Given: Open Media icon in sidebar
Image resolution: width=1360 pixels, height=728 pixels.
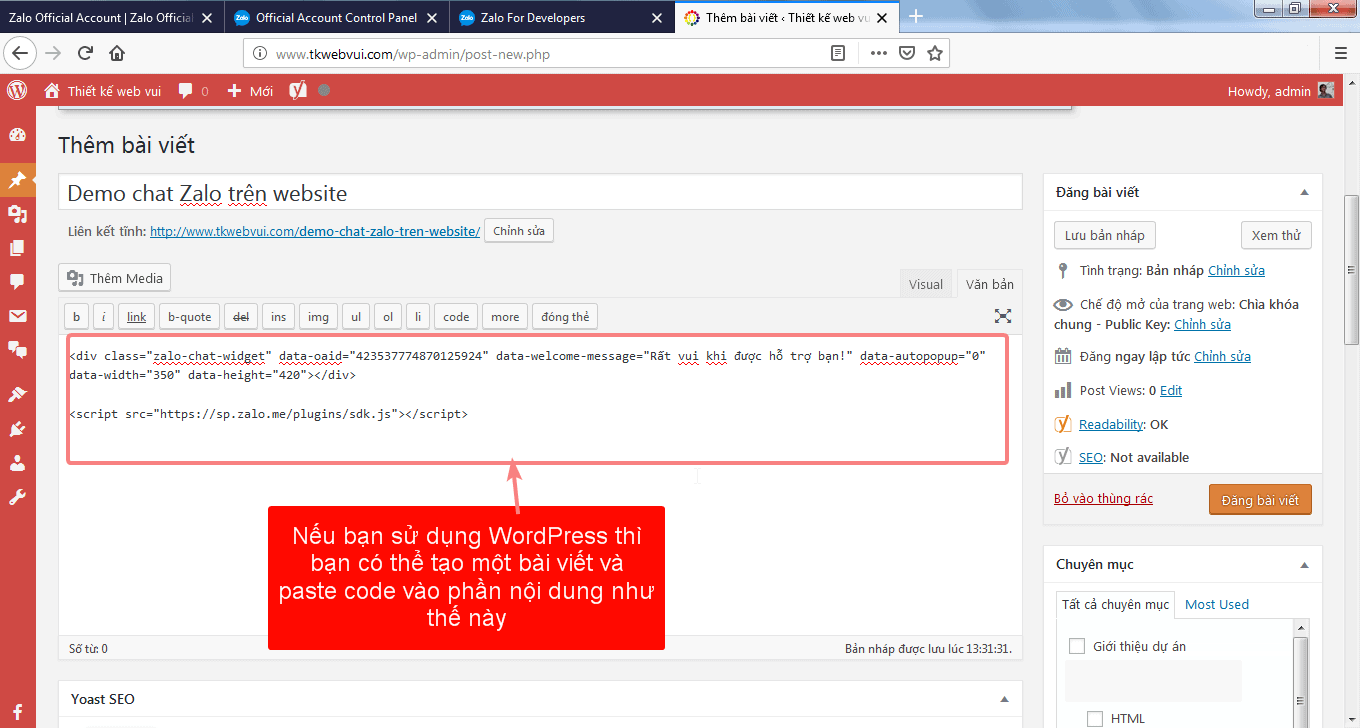Looking at the screenshot, I should tap(17, 214).
